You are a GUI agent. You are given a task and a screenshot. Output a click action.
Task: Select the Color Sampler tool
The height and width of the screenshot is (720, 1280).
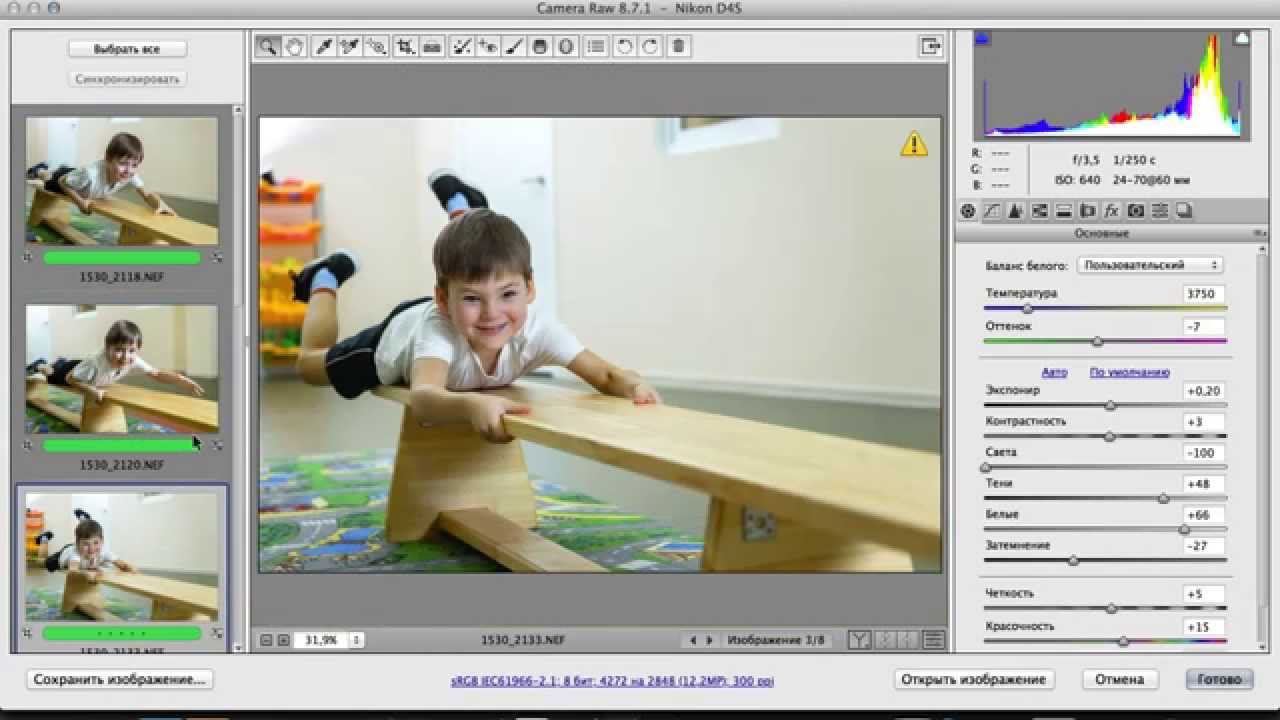[x=350, y=46]
